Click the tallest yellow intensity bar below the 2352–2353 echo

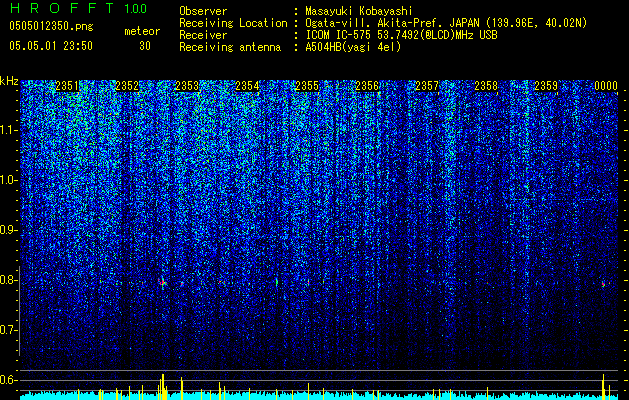pyautogui.click(x=163, y=387)
